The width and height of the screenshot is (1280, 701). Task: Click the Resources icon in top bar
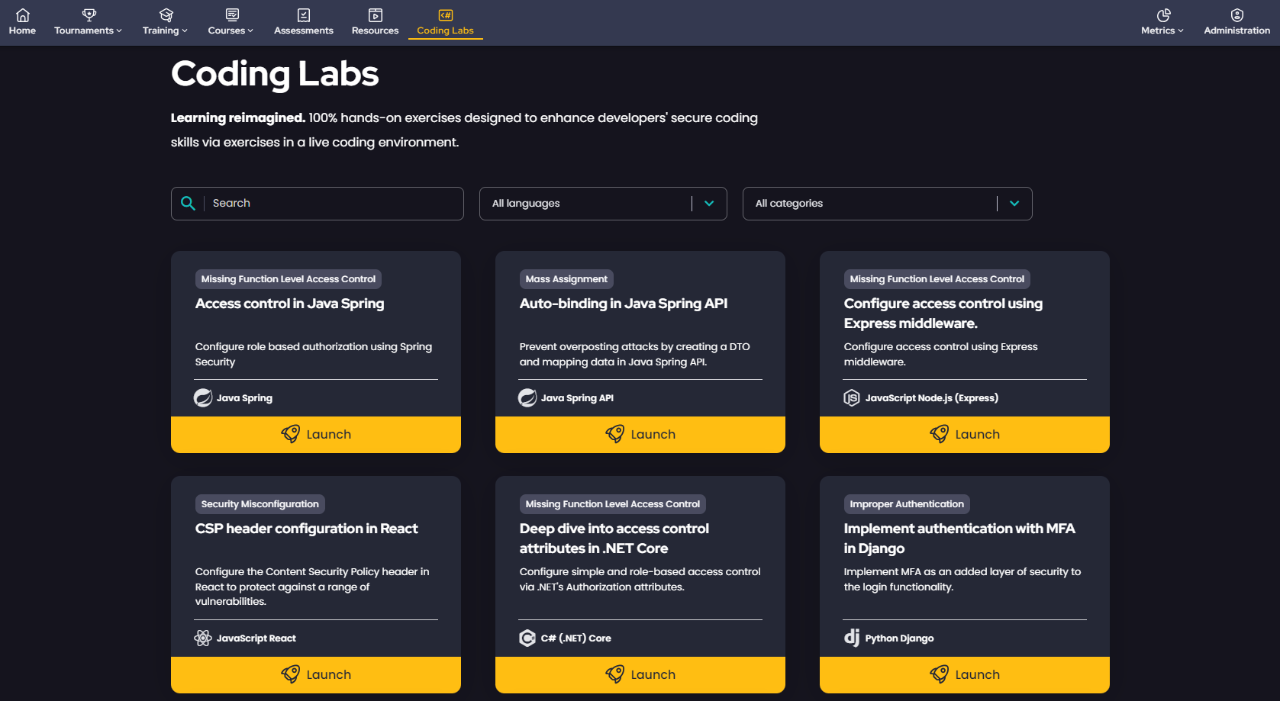coord(375,15)
